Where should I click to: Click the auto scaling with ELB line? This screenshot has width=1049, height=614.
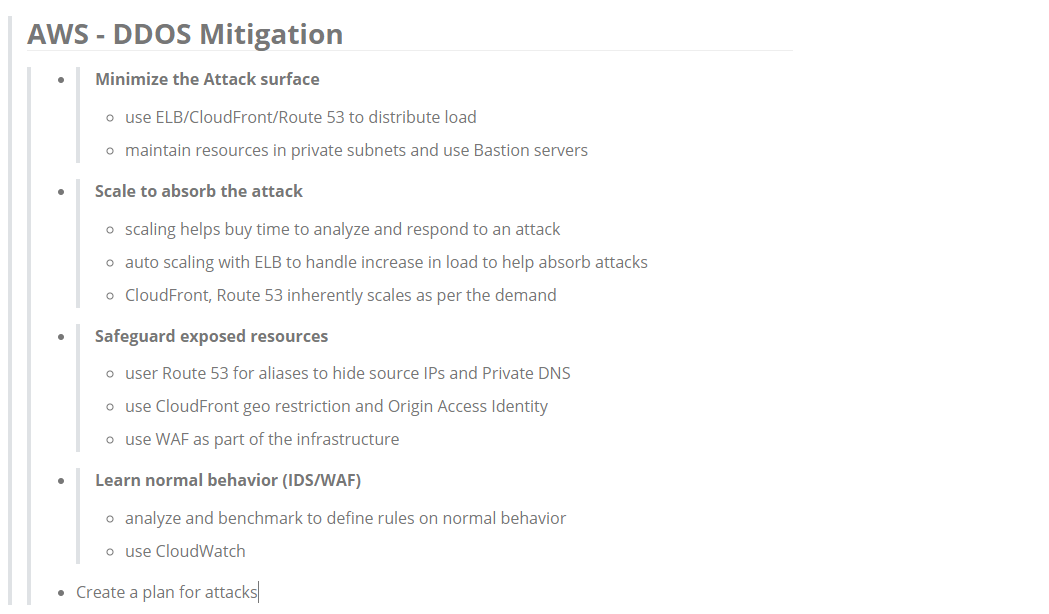pos(386,262)
